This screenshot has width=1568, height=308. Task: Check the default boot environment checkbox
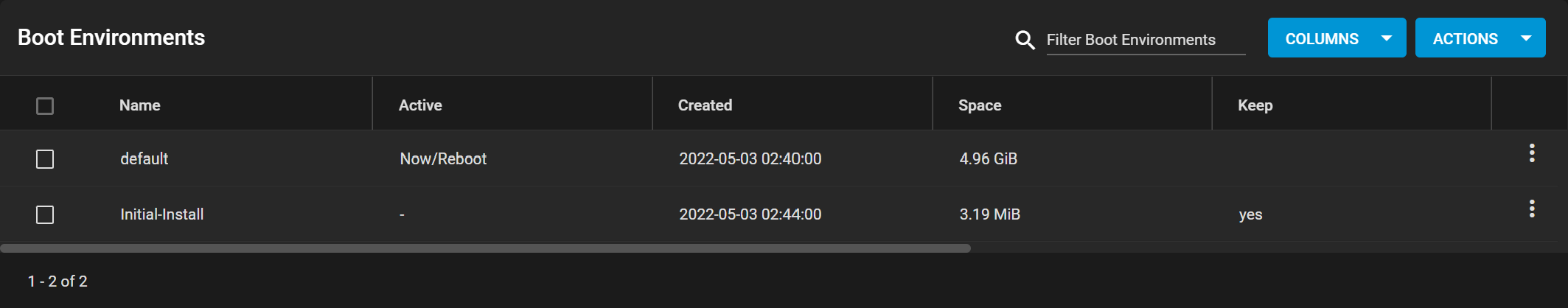[x=45, y=159]
